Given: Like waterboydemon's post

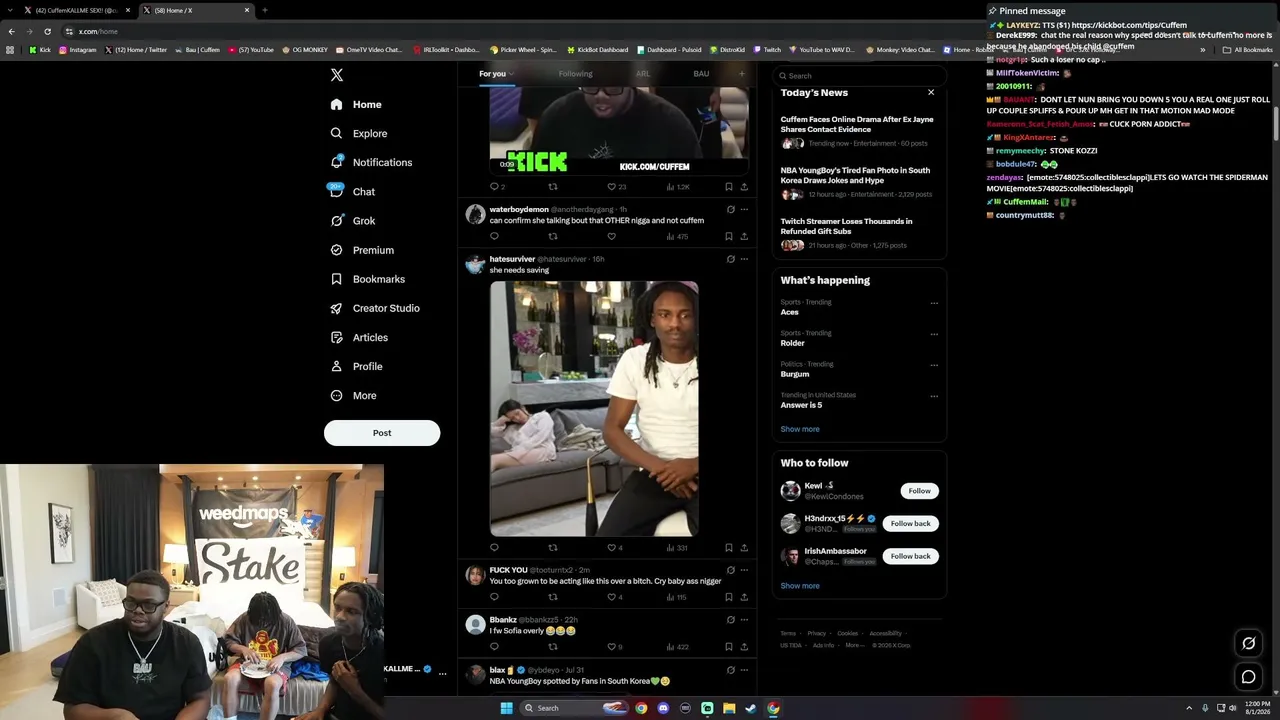Looking at the screenshot, I should pos(612,237).
